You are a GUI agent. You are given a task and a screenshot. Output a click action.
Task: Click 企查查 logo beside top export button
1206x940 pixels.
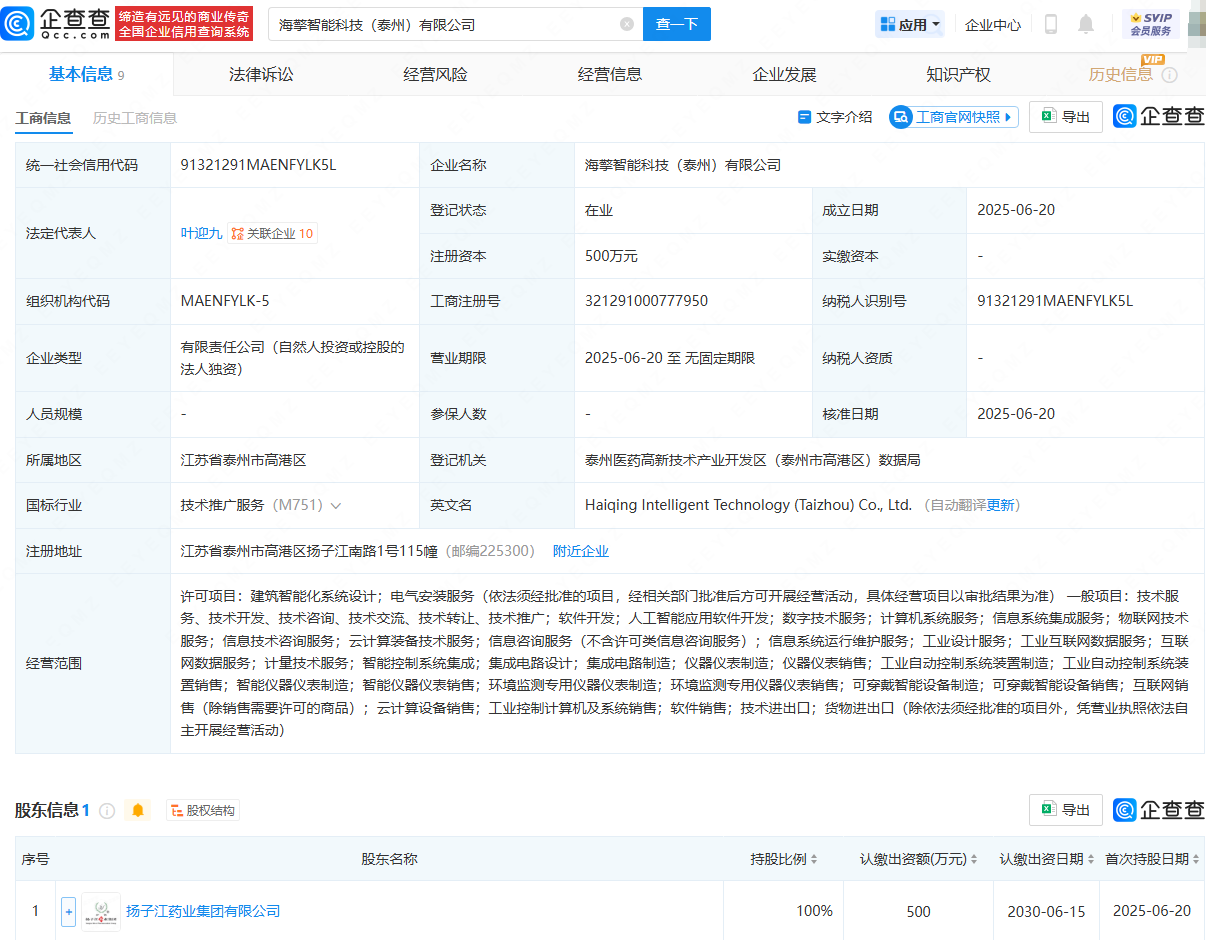[x=1159, y=117]
